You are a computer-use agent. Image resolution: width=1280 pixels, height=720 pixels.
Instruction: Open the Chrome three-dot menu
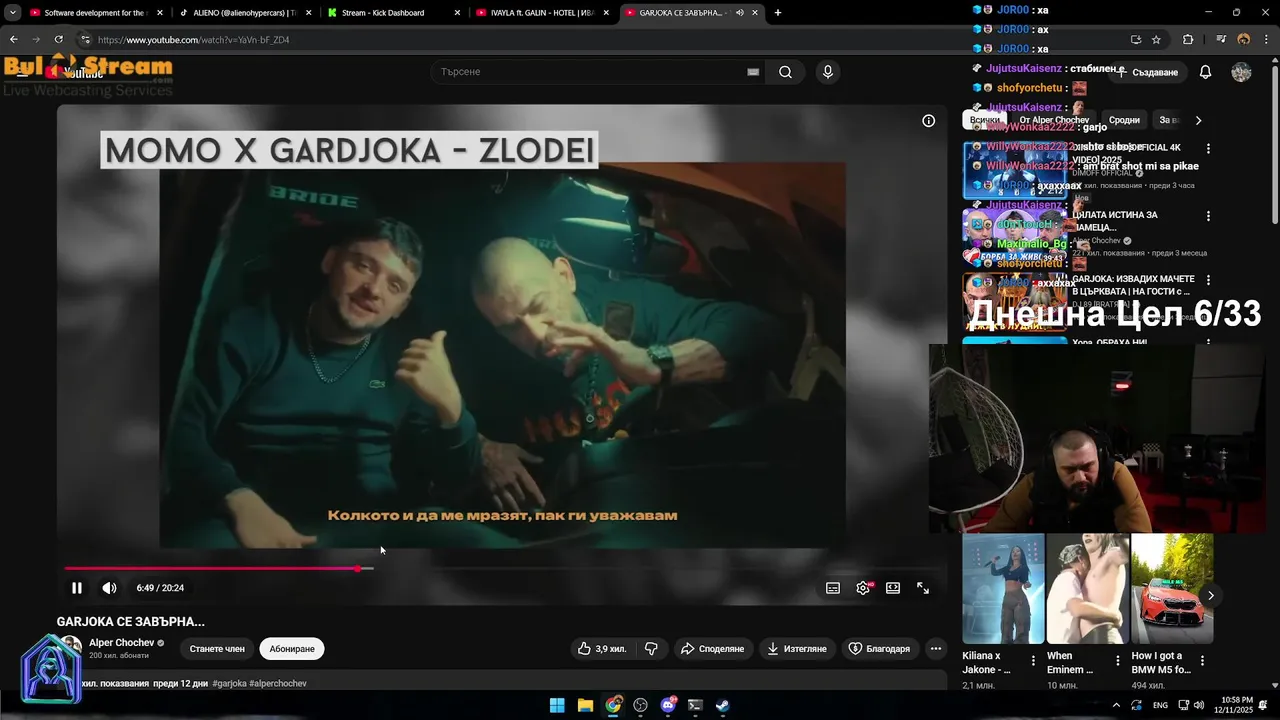(x=1266, y=39)
